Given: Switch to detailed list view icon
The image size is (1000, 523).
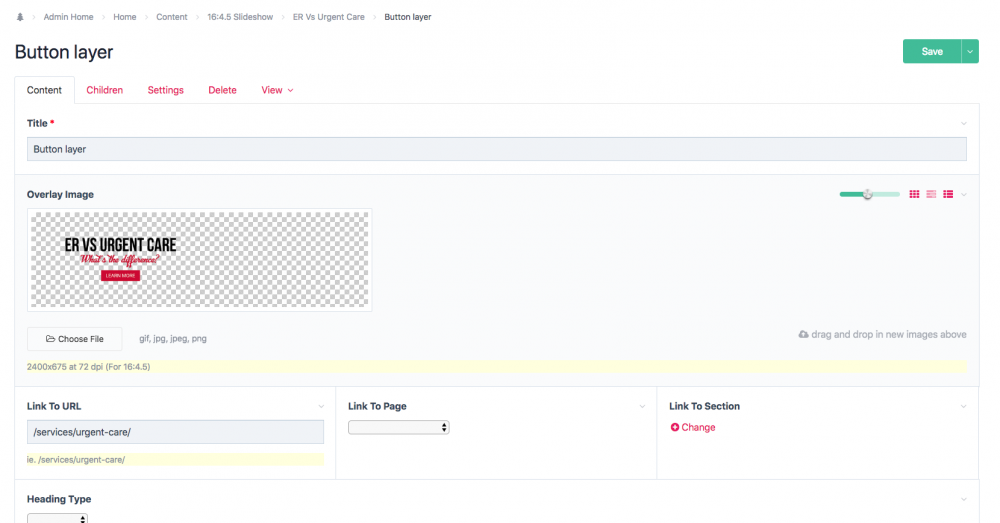Looking at the screenshot, I should tap(948, 194).
